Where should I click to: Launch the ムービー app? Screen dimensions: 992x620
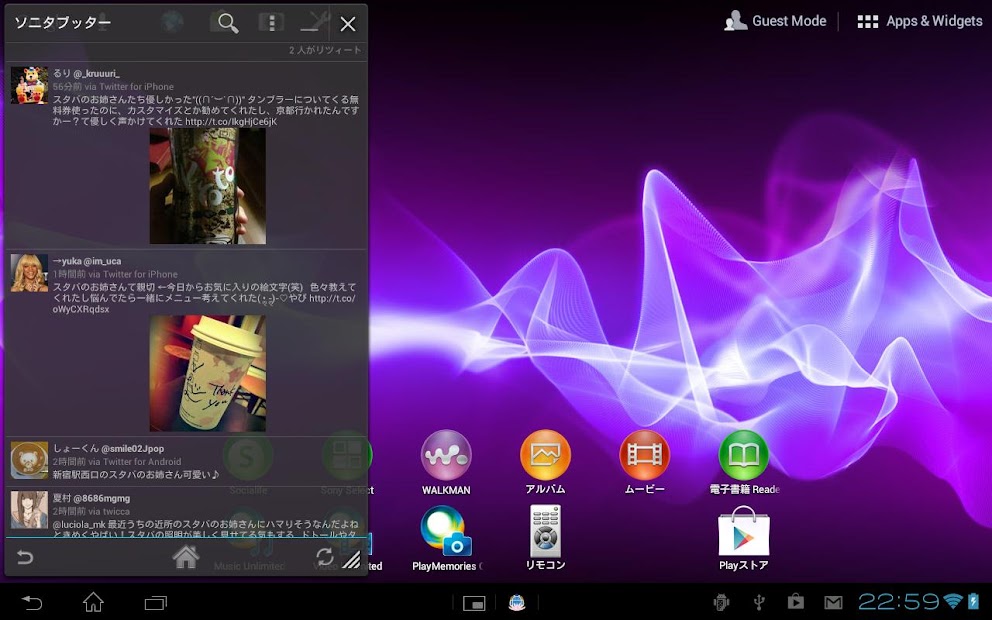[644, 462]
